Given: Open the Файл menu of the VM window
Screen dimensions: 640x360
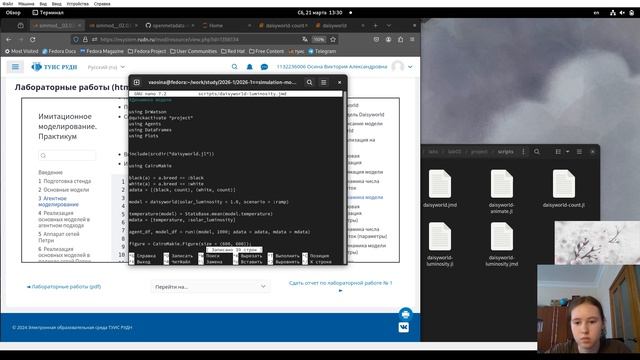Looking at the screenshot, I should tap(7, 4).
